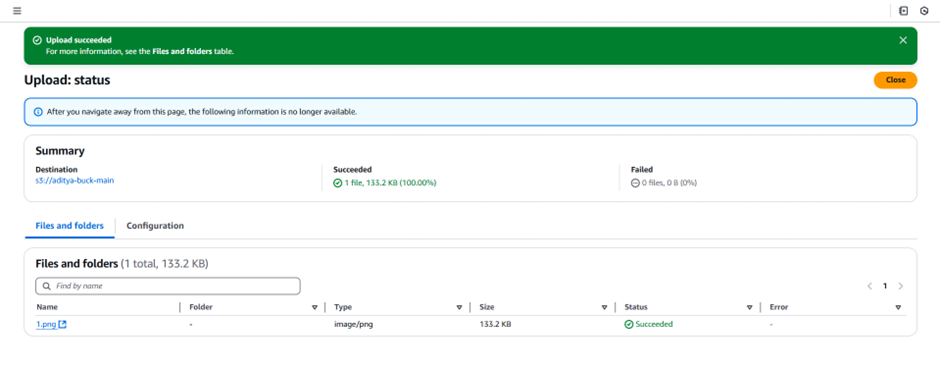Click the hexagon settings icon at top right
Viewport: 940px width, 368px height.
[924, 11]
